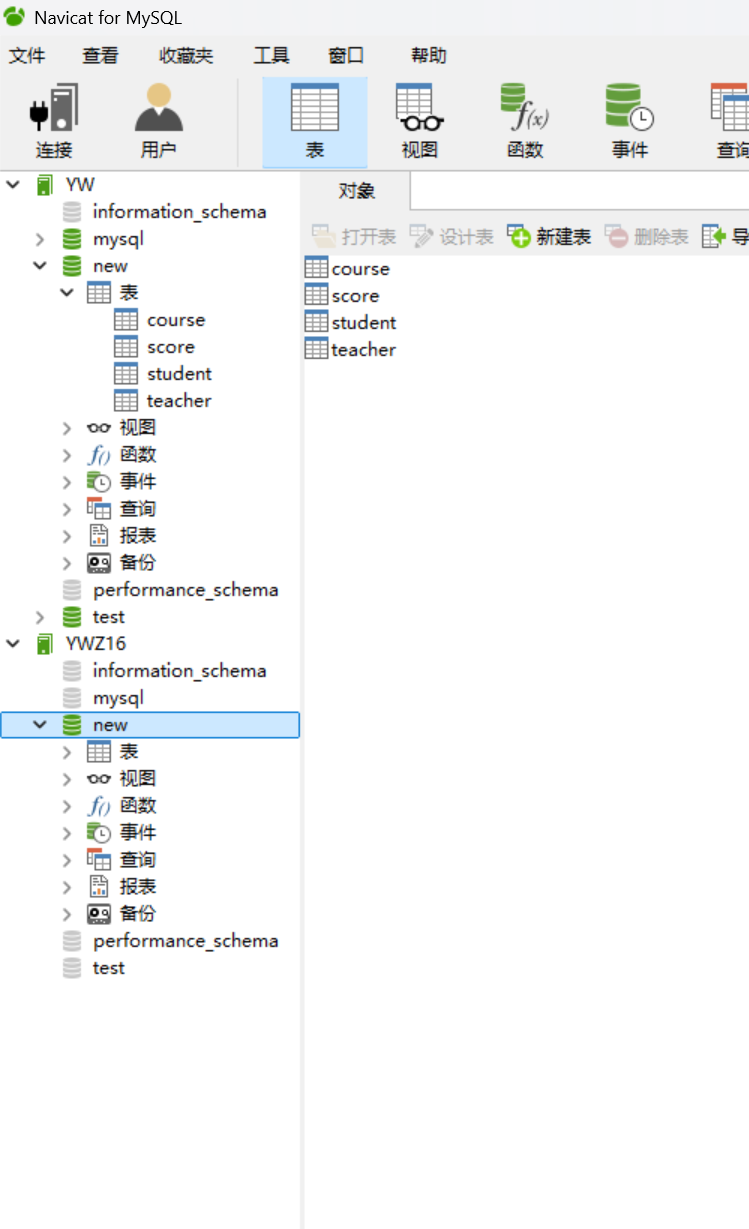Click score table icon in object list
The height and width of the screenshot is (1229, 749).
pos(316,295)
